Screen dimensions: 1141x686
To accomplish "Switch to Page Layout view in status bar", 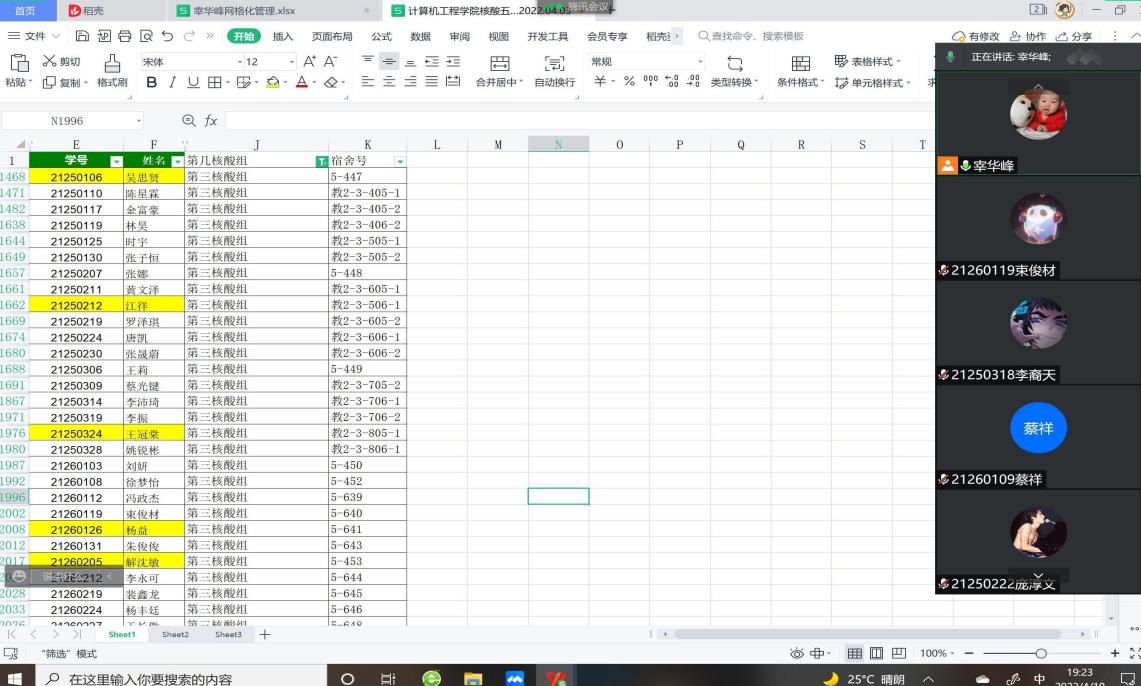I will coord(876,653).
